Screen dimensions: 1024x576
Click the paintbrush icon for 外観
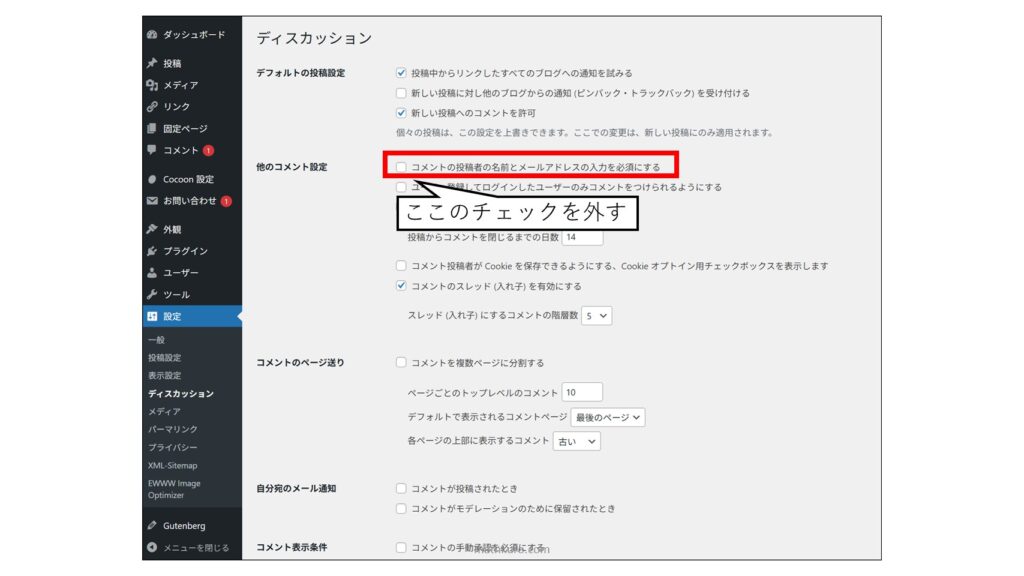point(152,229)
